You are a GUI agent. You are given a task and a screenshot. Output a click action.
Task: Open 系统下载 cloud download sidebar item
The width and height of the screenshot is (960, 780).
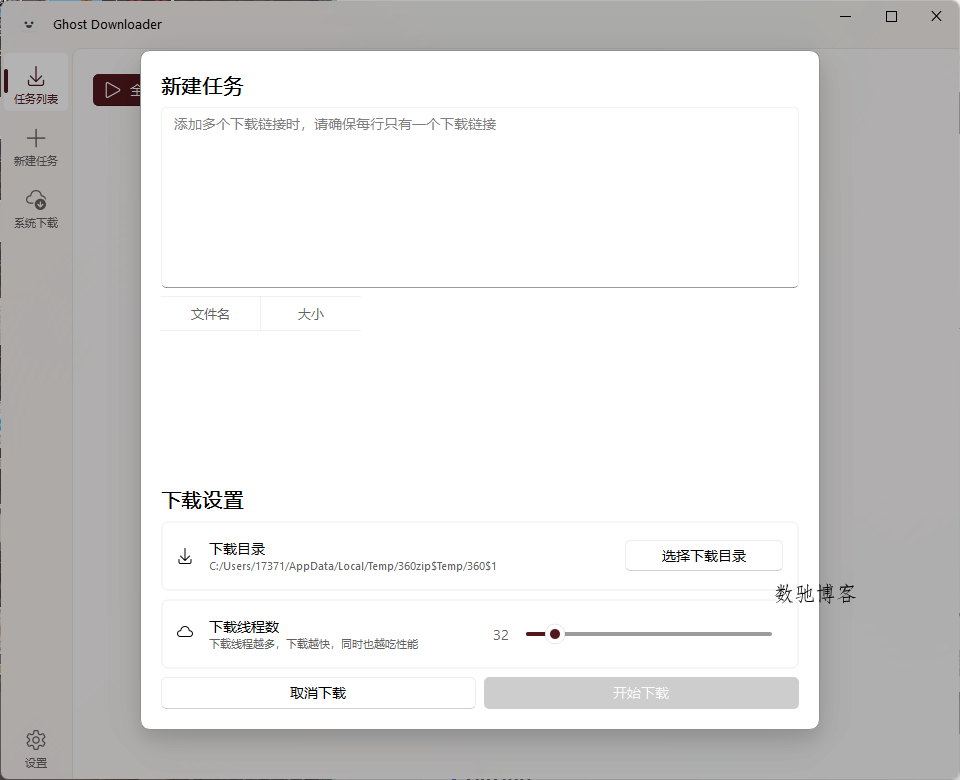tap(36, 209)
